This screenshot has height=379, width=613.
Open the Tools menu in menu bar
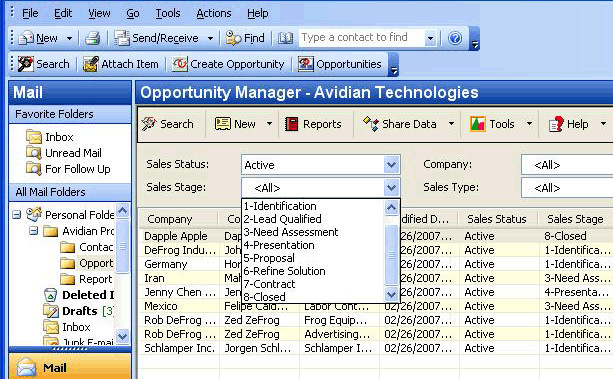point(168,13)
